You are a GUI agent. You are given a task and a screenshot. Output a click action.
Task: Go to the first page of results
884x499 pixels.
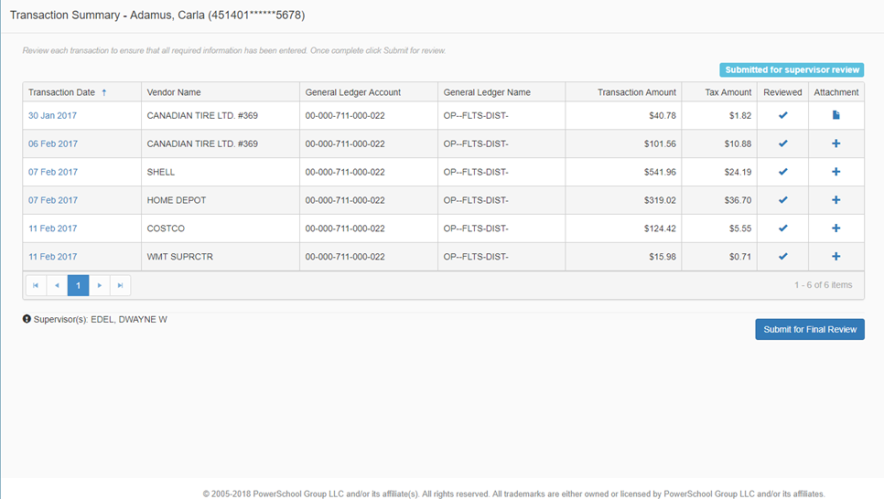tap(36, 286)
